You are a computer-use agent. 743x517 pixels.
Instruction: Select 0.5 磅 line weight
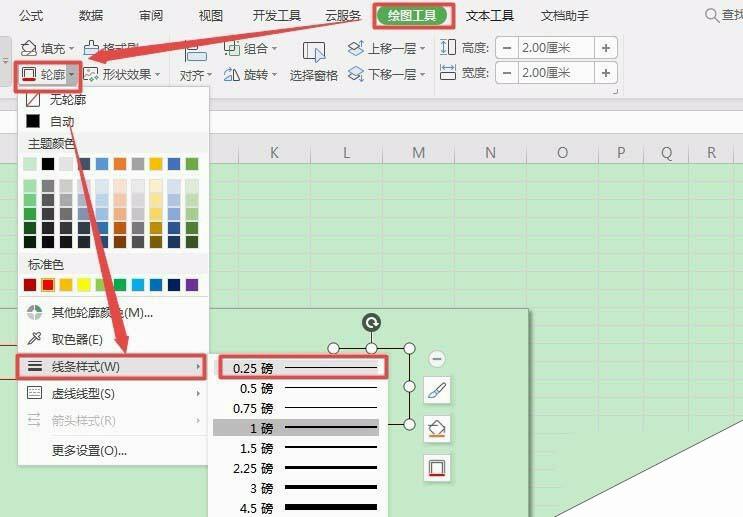(x=296, y=389)
